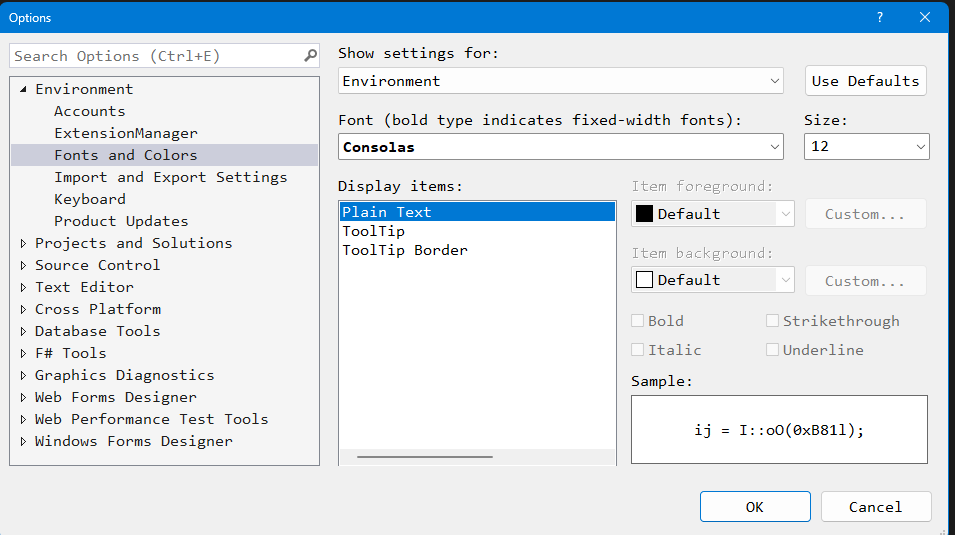This screenshot has width=955, height=535.
Task: Click the search magnifier icon
Action: (310, 57)
